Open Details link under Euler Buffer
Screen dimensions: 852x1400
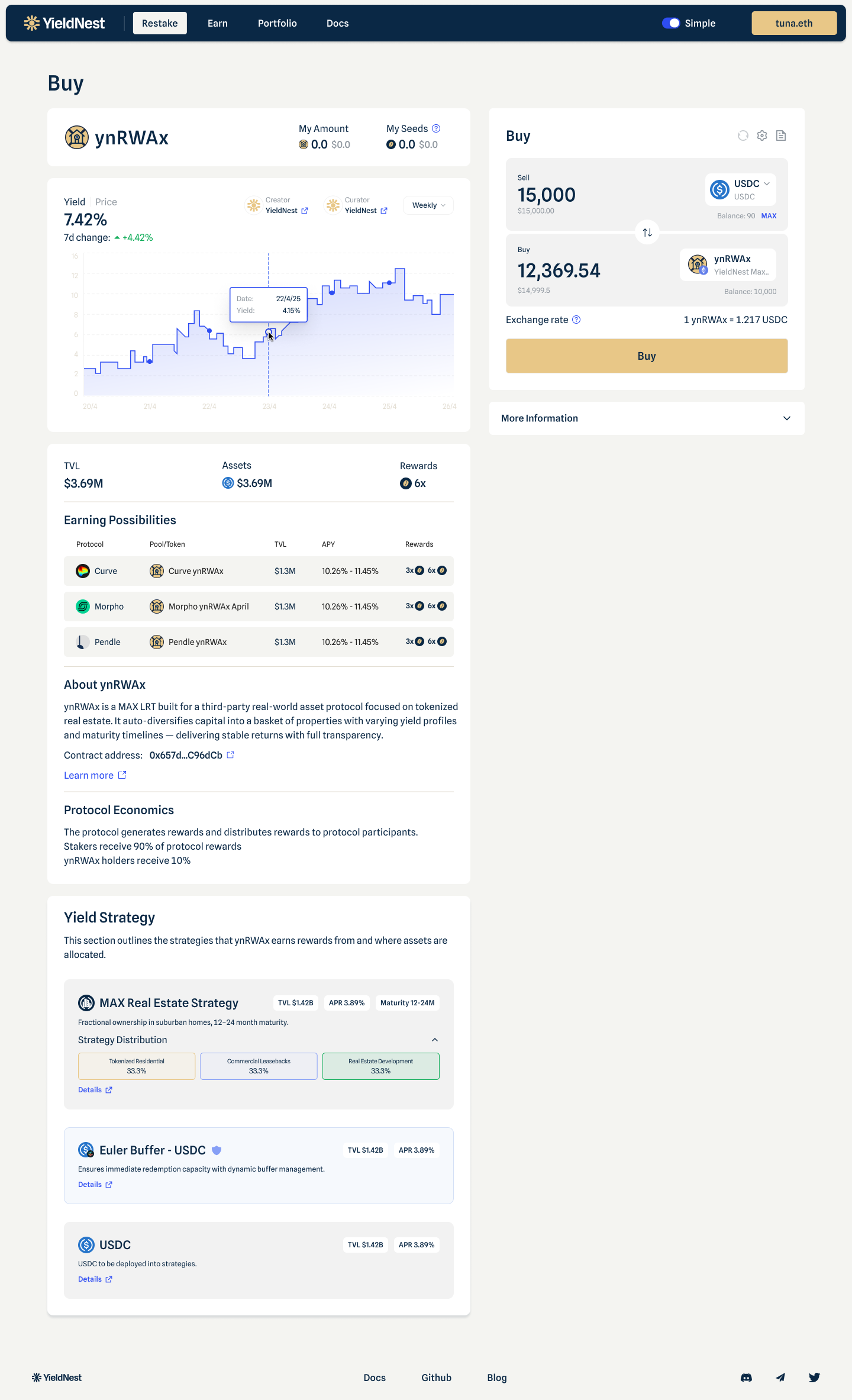click(95, 1185)
